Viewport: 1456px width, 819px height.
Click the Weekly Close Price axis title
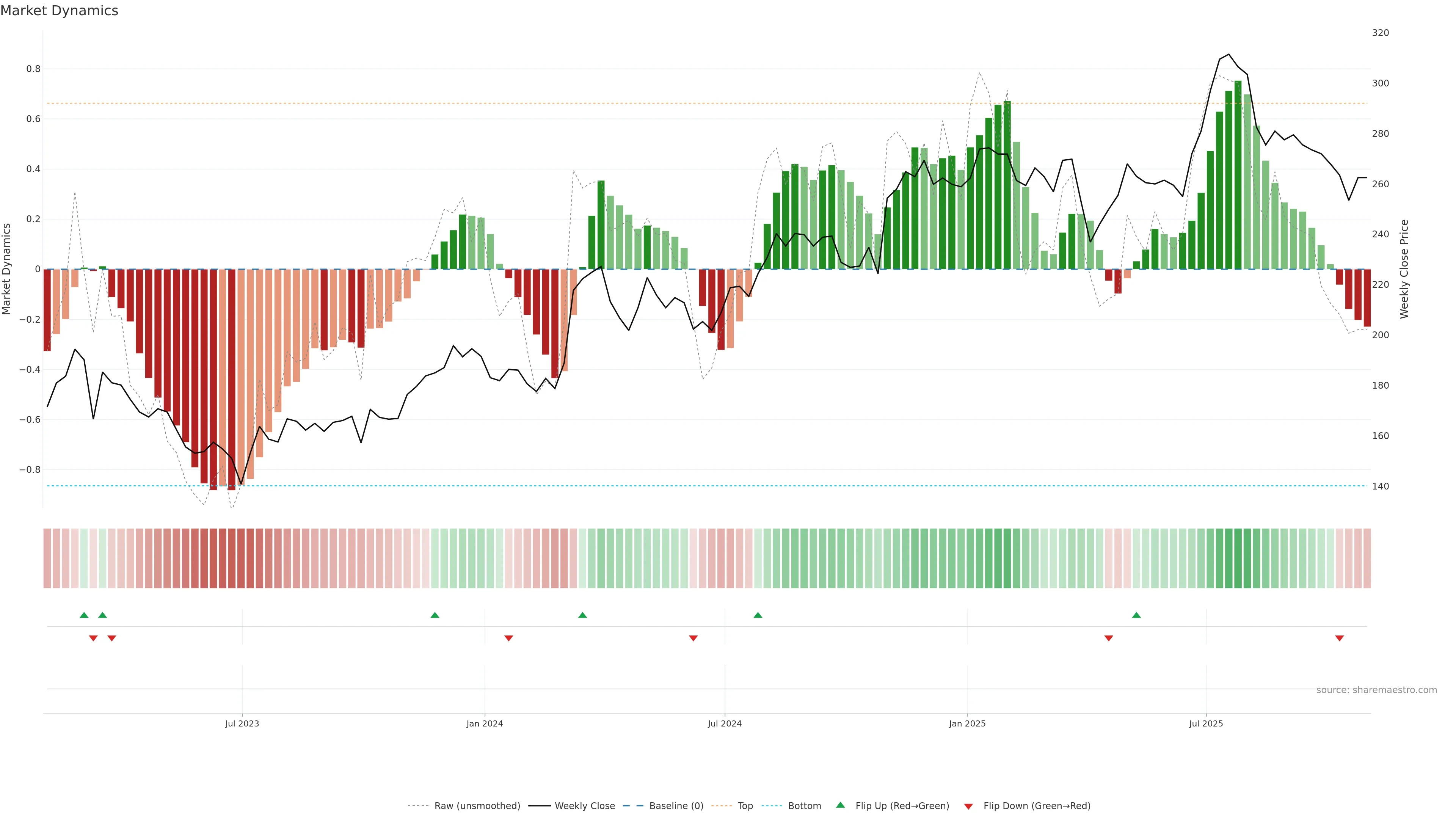(1404, 269)
